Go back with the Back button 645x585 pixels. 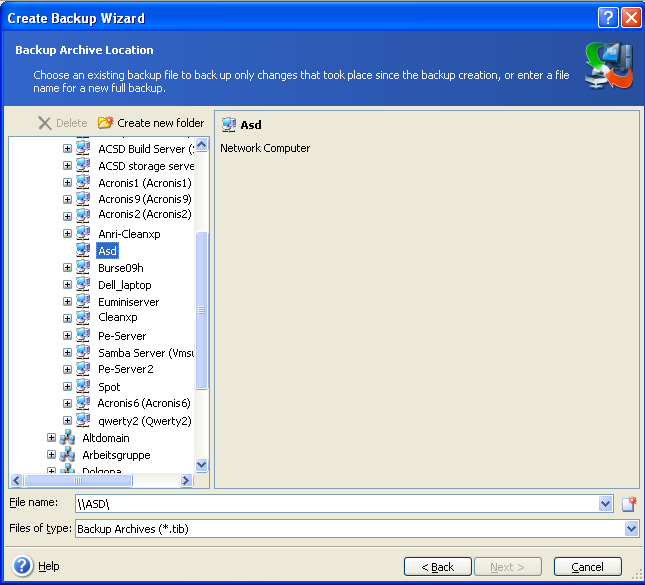438,567
